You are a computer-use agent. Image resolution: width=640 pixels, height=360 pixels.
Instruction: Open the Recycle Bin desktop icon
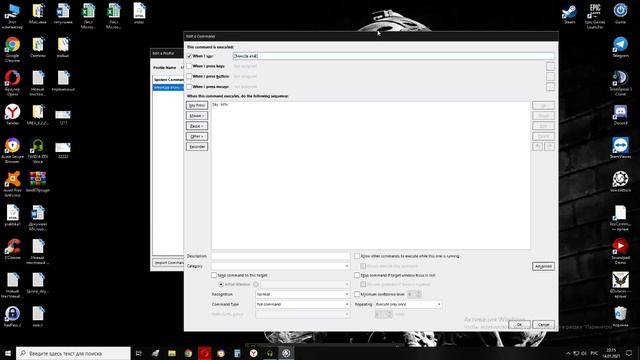click(x=620, y=316)
